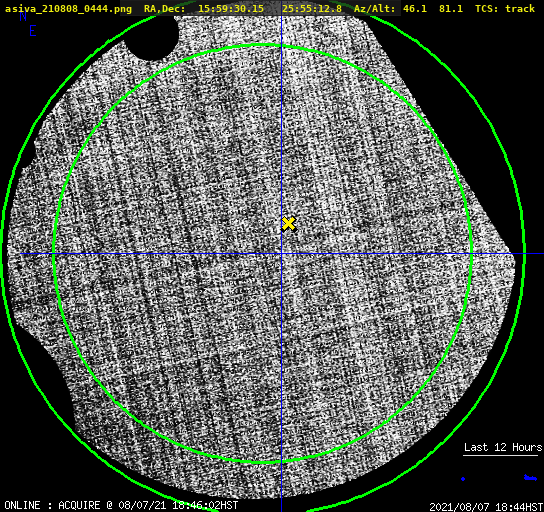Click the 2021/08/07 18:44HST timestamp
Viewport: 544px width, 512px height.
point(486,507)
